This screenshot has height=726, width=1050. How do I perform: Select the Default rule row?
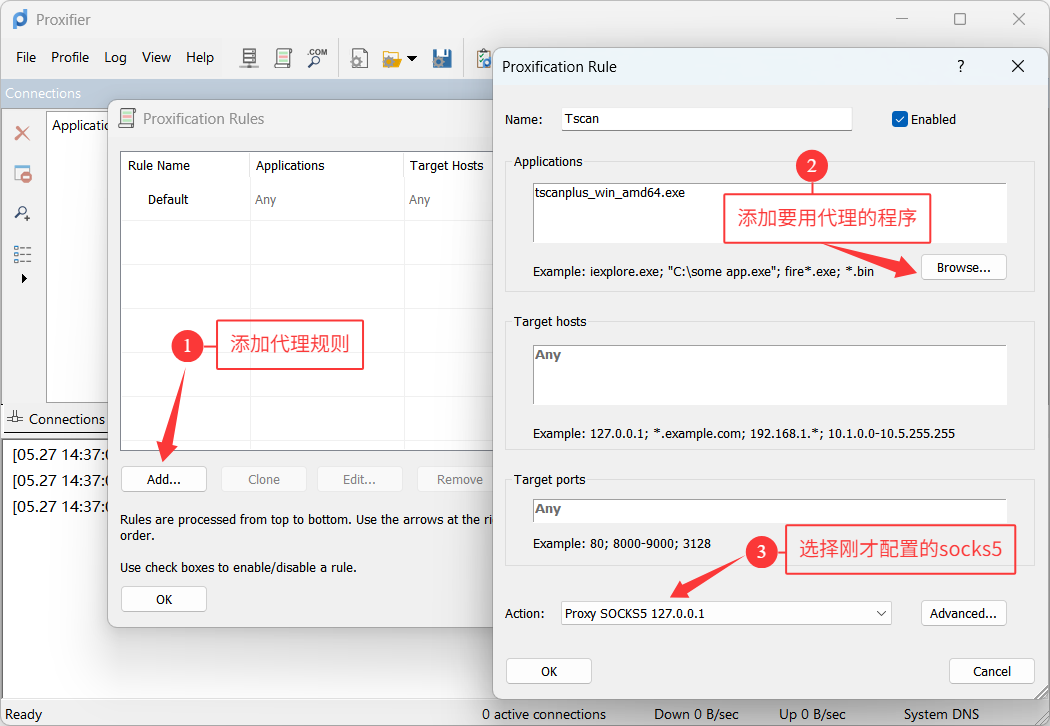point(307,200)
